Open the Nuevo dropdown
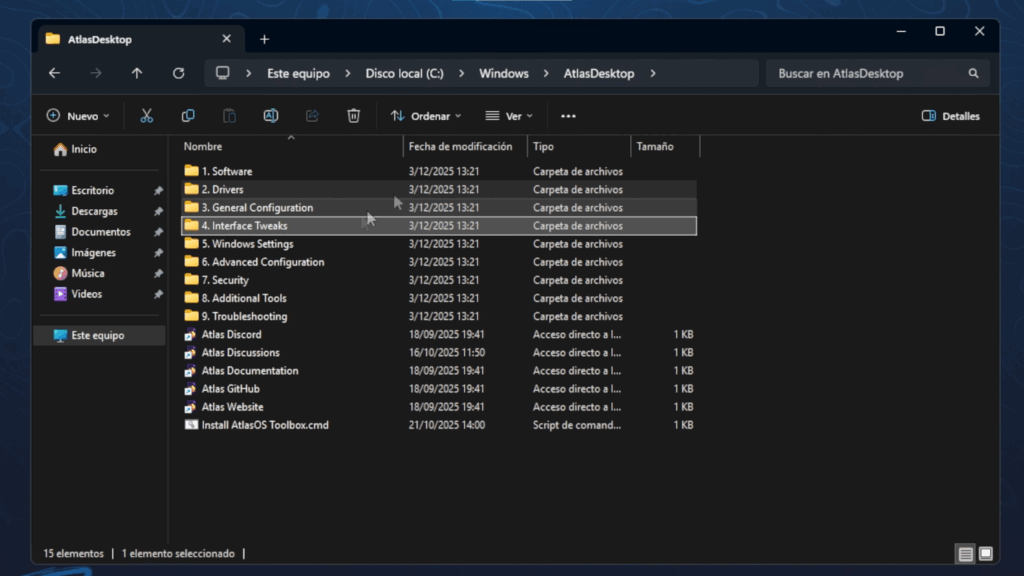1024x576 pixels. pos(78,116)
